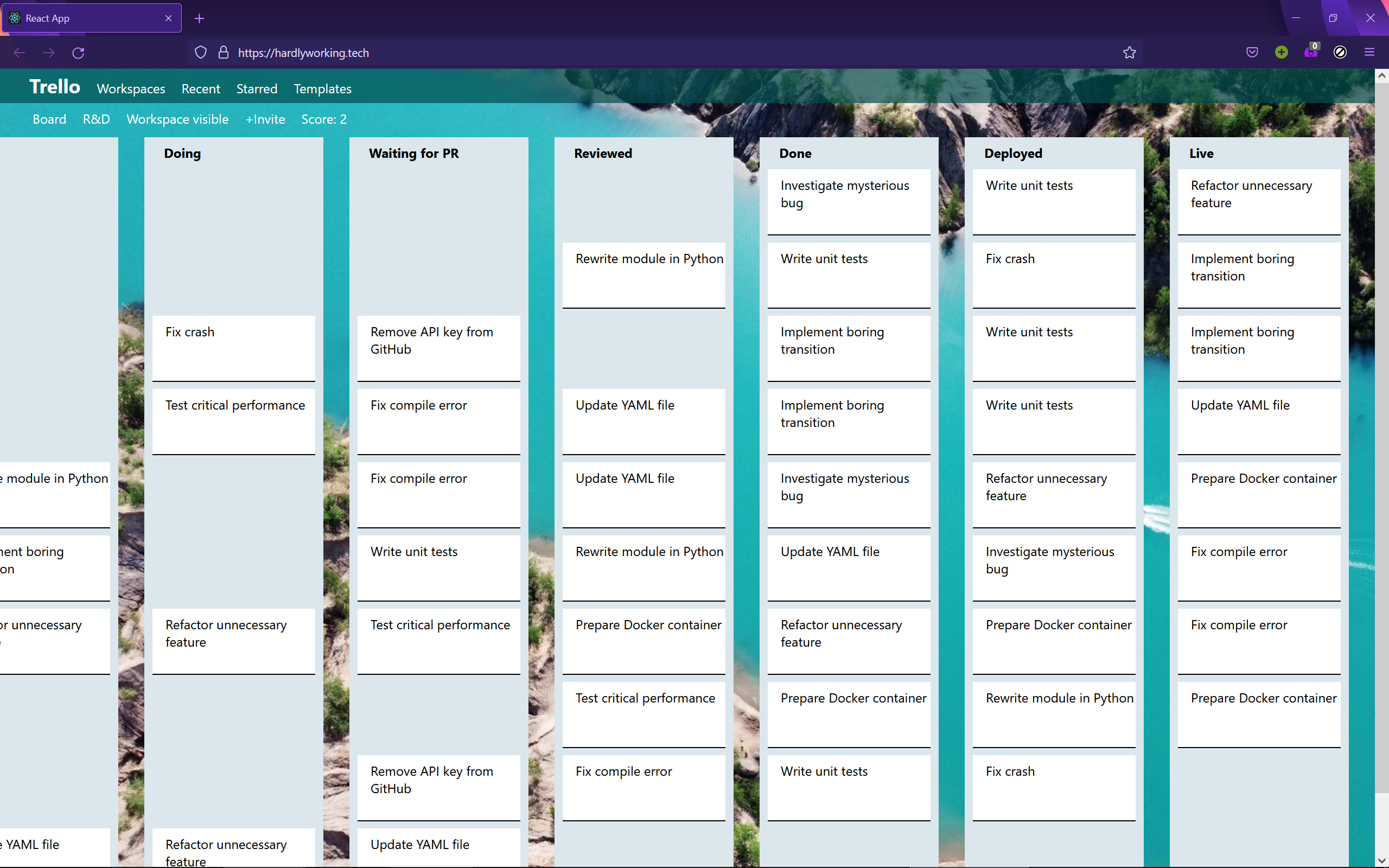Open the Firefox hamburger menu

1369,53
